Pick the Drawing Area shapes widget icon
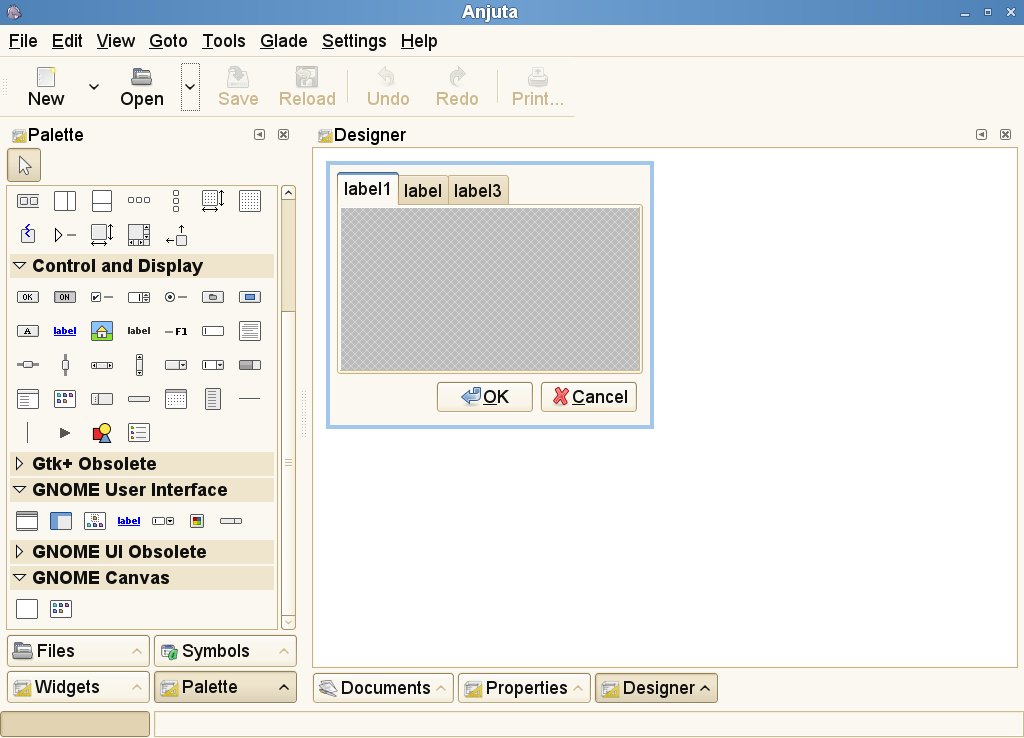 tap(102, 433)
